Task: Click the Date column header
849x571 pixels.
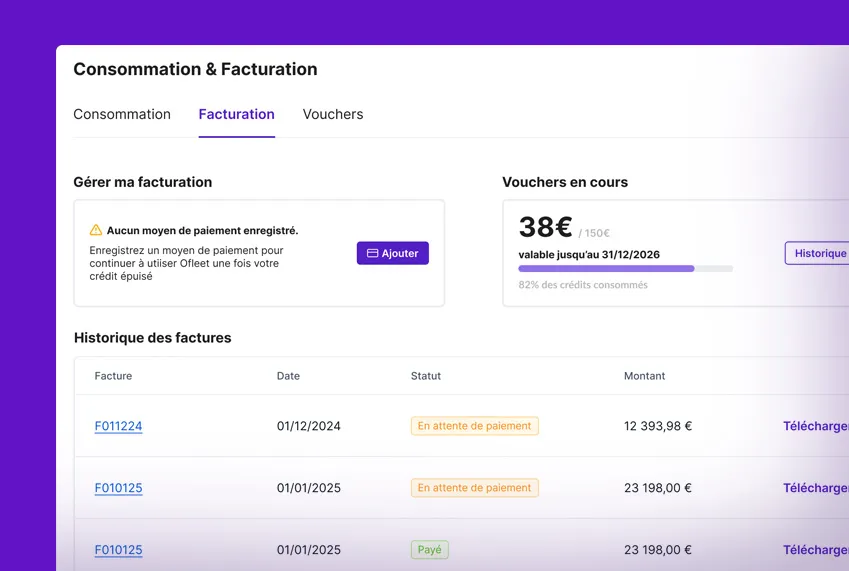Action: [288, 376]
